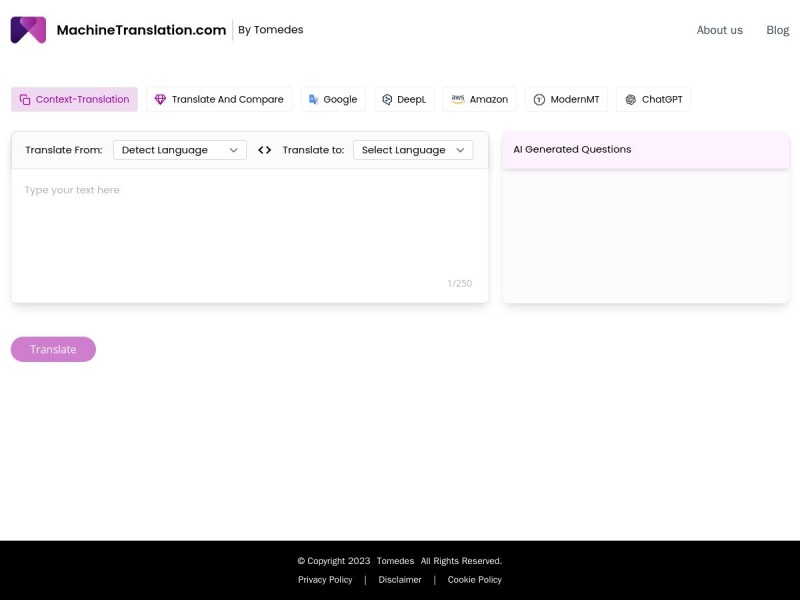Screen dimensions: 800x600
Task: Open the ChatGPT engine tab
Action: [x=654, y=99]
